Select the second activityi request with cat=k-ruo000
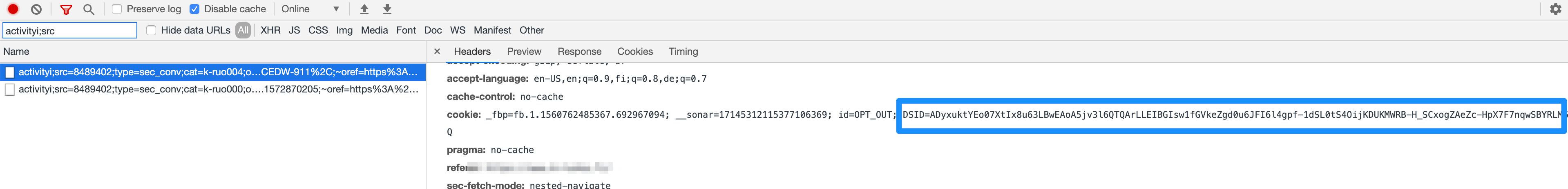Image resolution: width=1568 pixels, height=189 pixels. pos(212,89)
